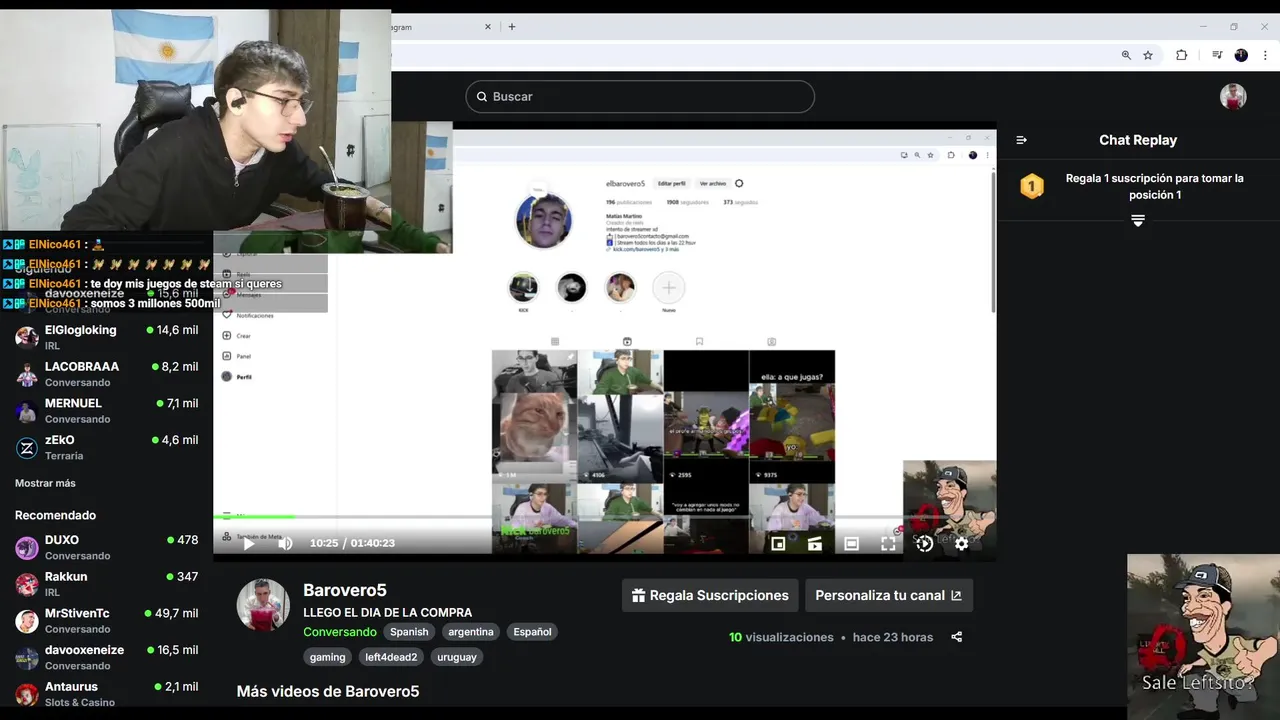Open recommended channel DUXO
Viewport: 1280px width, 720px height.
point(107,547)
